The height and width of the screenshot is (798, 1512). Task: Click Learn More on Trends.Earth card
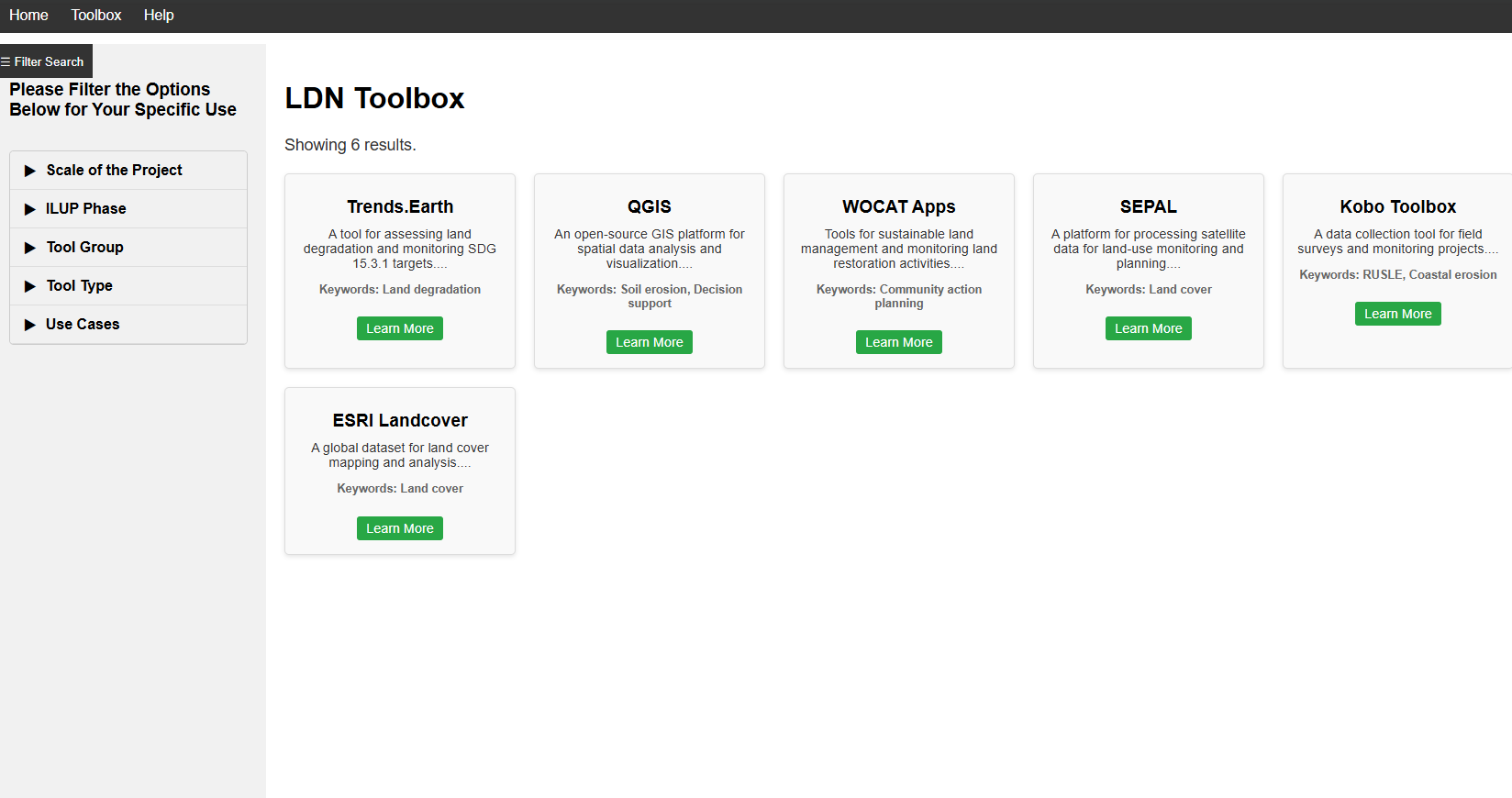coord(400,328)
